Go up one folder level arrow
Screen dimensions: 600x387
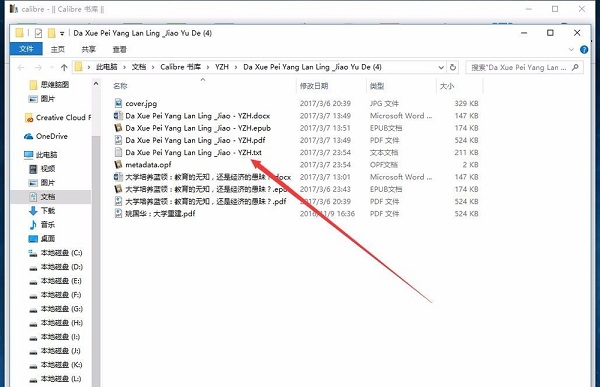(64, 68)
